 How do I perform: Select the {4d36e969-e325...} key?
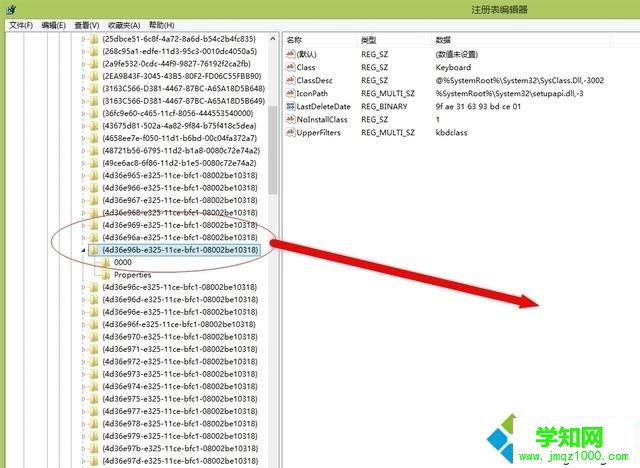(x=180, y=225)
